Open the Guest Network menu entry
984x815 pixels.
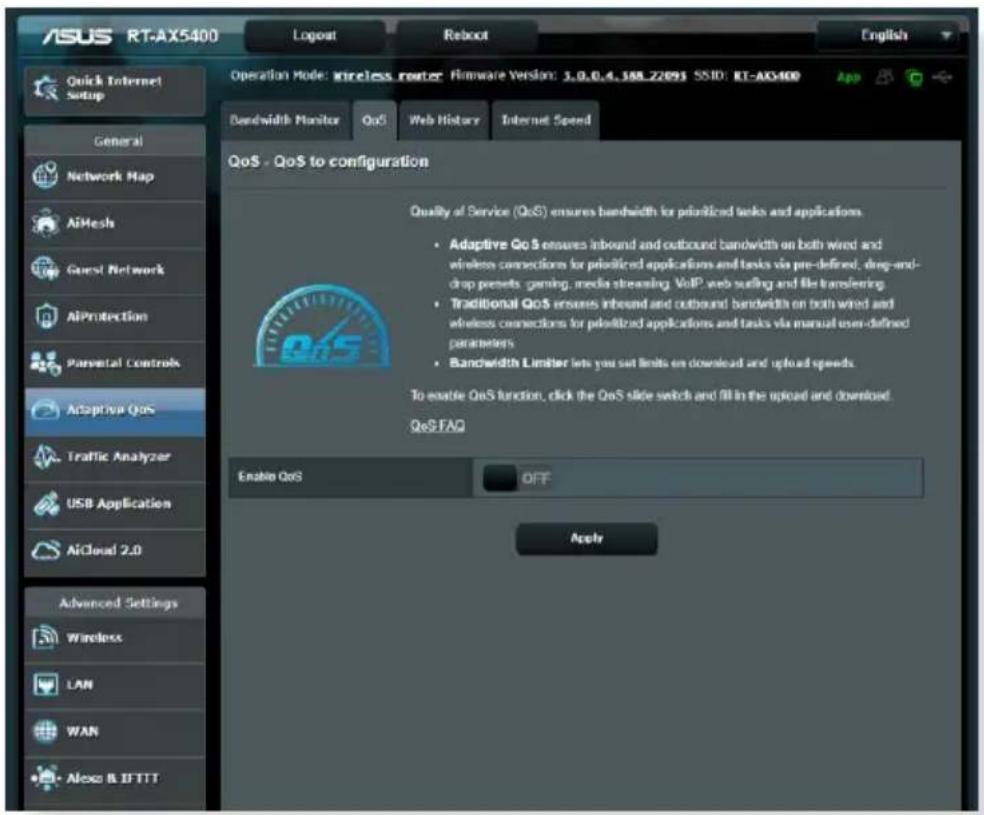115,270
